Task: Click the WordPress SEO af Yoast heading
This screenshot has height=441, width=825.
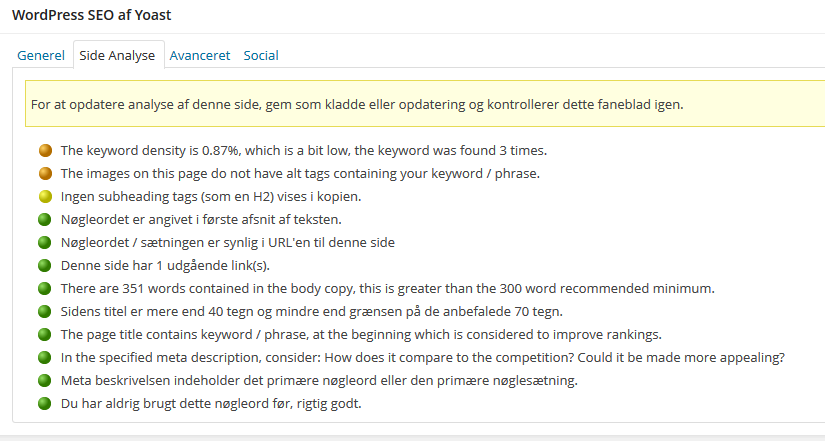Action: (x=92, y=15)
